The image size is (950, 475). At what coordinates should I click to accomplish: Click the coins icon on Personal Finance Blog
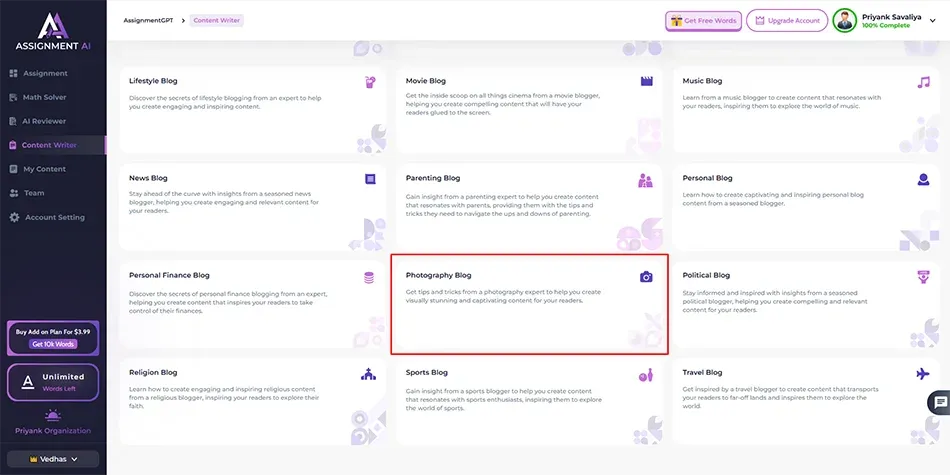[369, 276]
